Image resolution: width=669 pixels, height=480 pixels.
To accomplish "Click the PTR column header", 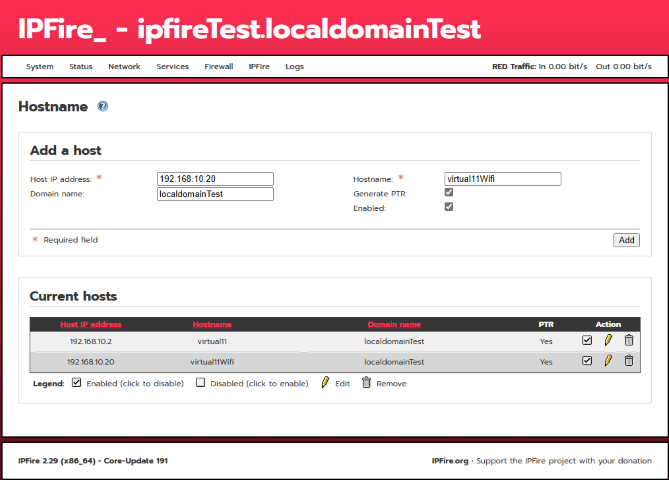I will click(x=546, y=324).
